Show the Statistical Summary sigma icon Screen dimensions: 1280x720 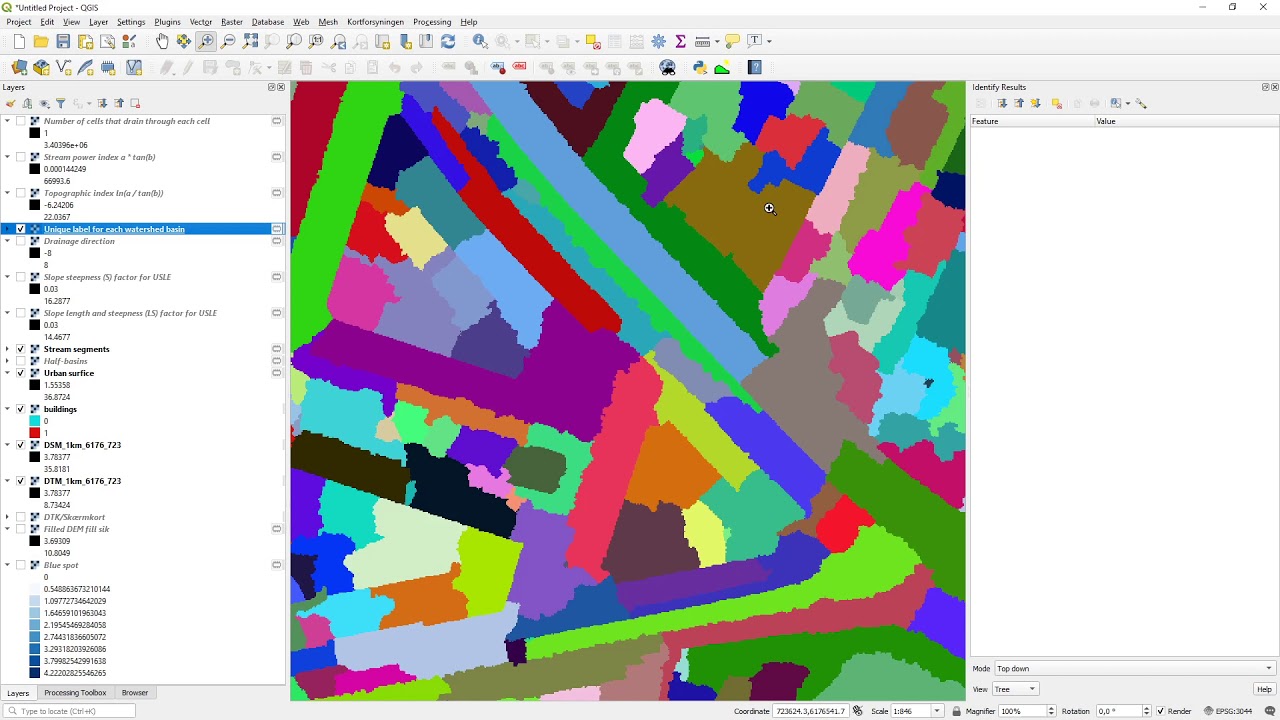[x=681, y=41]
